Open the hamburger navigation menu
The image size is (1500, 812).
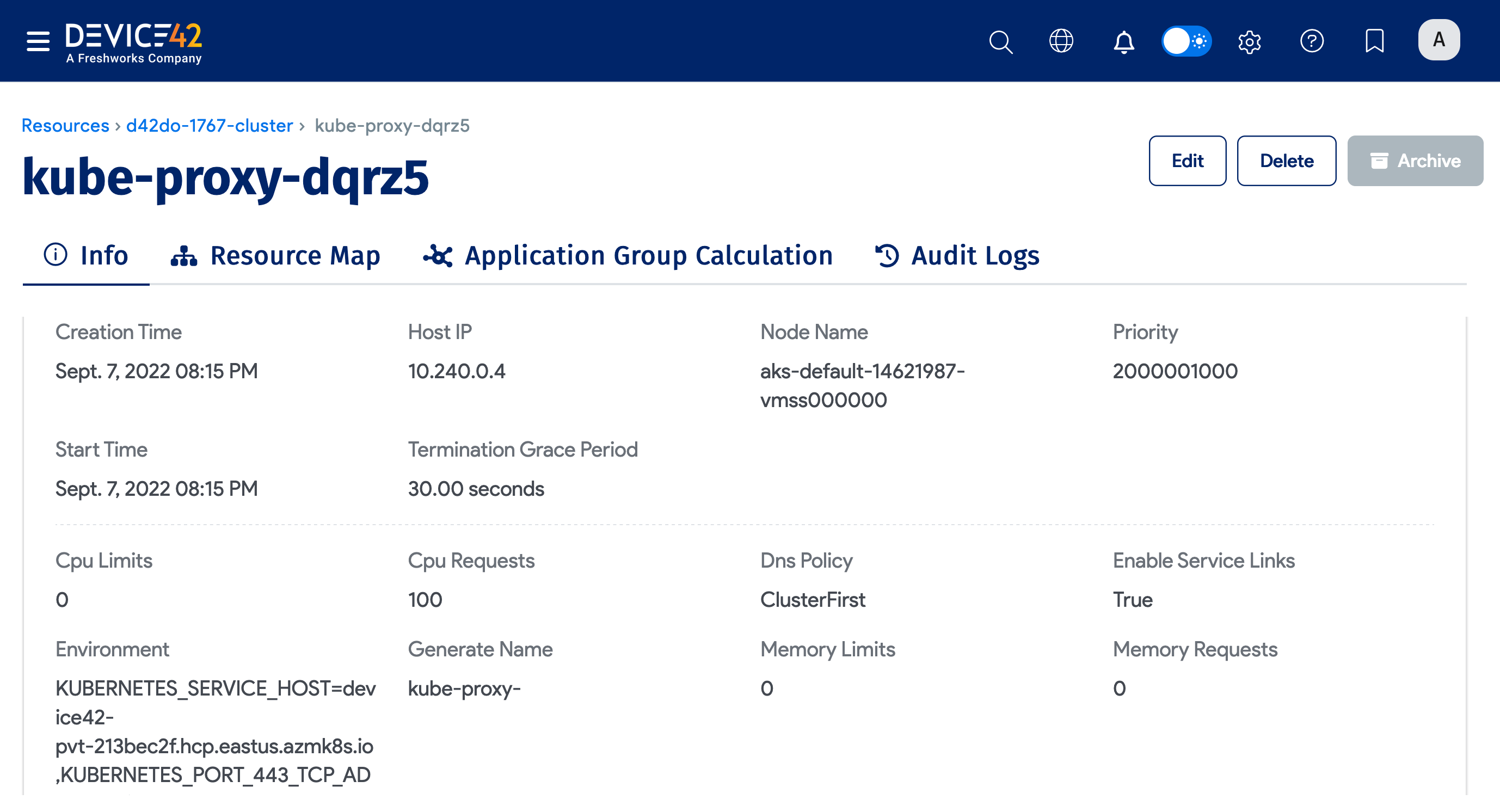38,41
